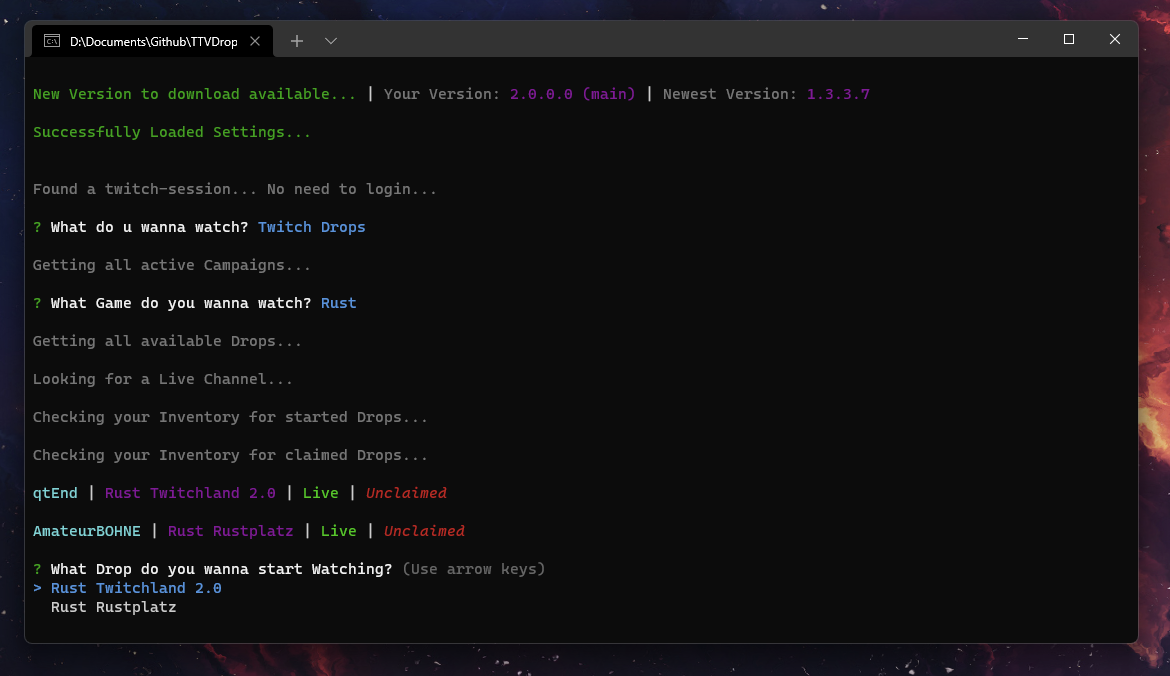Image resolution: width=1170 pixels, height=676 pixels.
Task: Maximize the terminal window
Action: pos(1069,39)
